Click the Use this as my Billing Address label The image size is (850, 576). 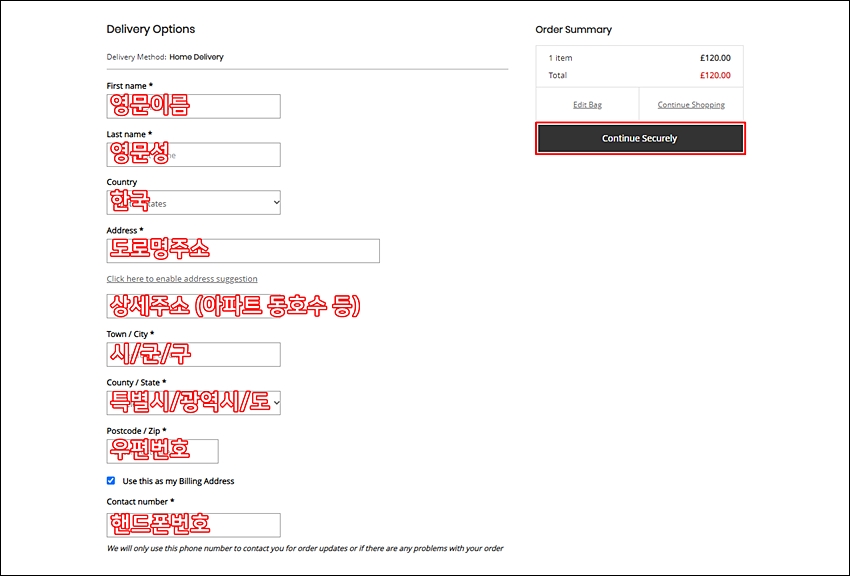click(x=178, y=481)
